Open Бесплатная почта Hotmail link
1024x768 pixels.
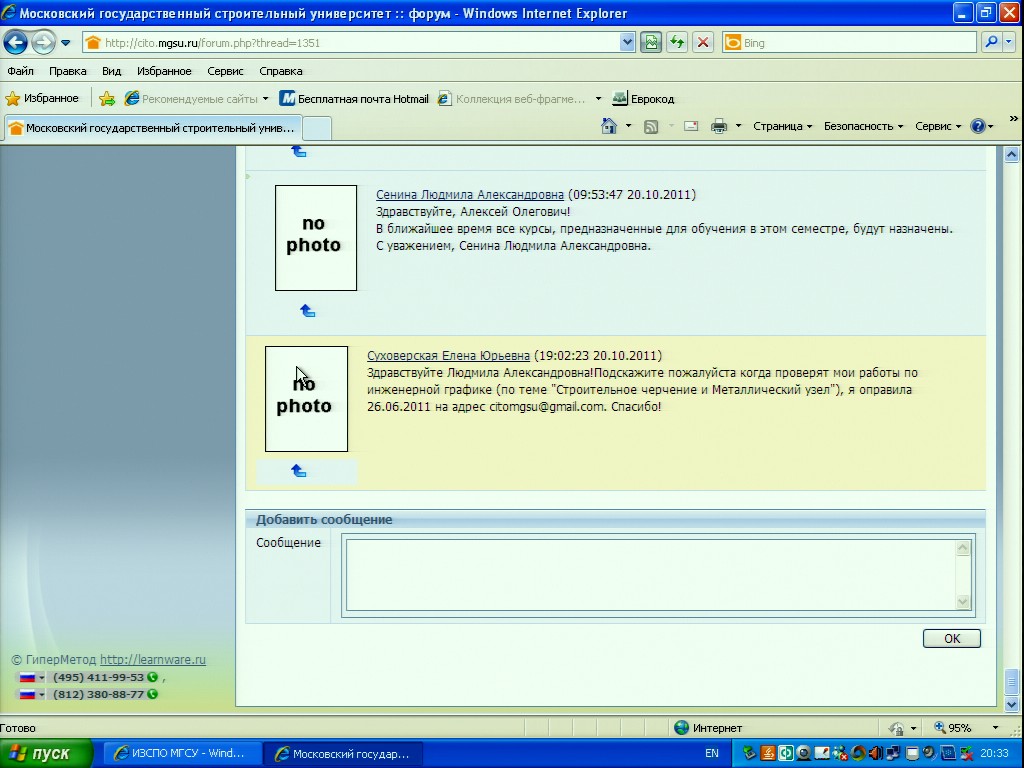click(354, 99)
